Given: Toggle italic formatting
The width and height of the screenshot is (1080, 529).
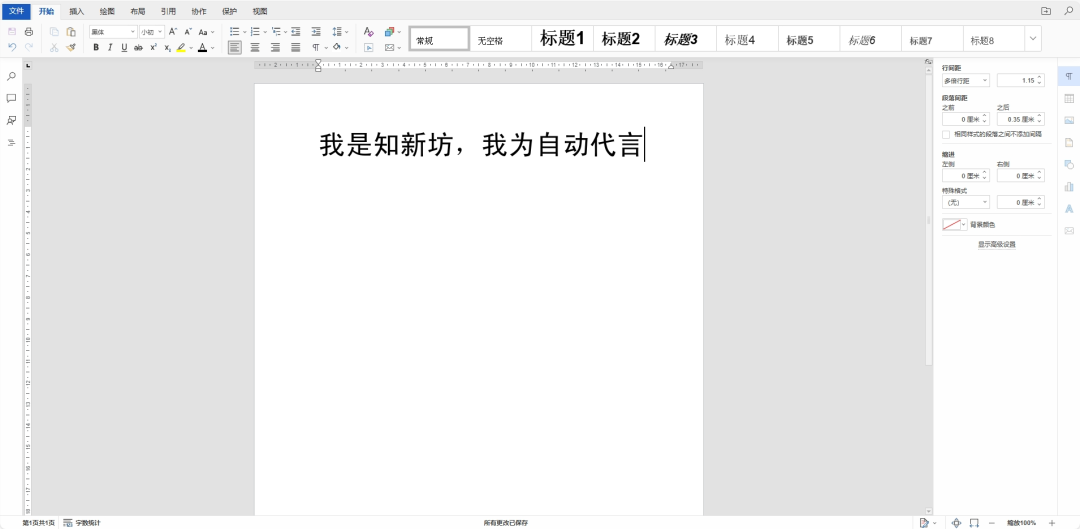Looking at the screenshot, I should (110, 48).
